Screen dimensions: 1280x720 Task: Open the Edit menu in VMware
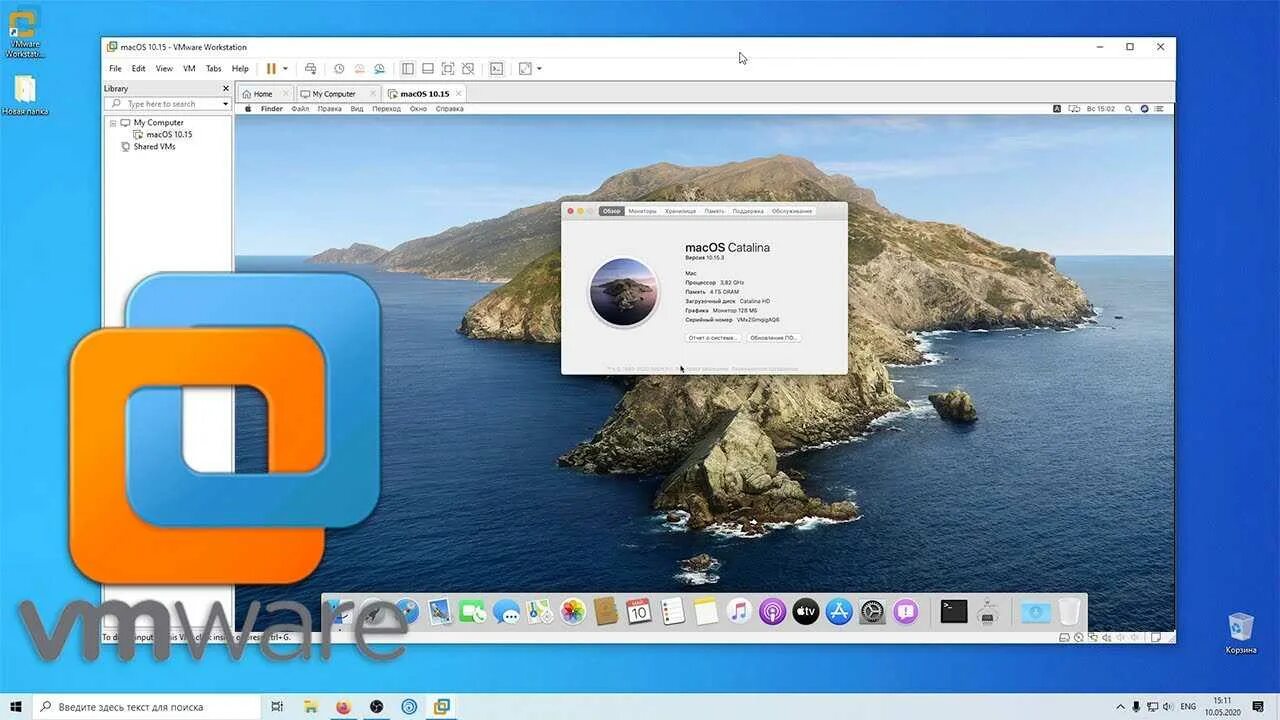(138, 69)
